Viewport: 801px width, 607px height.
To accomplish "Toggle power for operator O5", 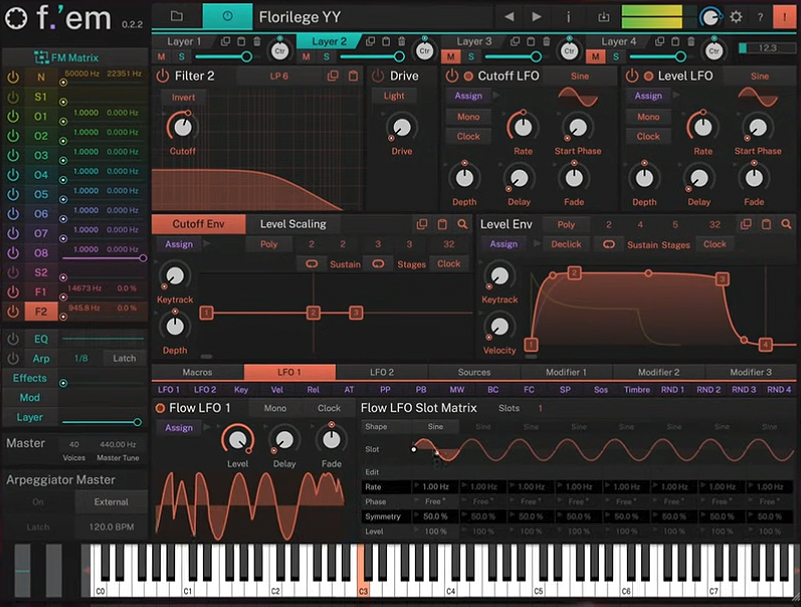I will pyautogui.click(x=13, y=194).
